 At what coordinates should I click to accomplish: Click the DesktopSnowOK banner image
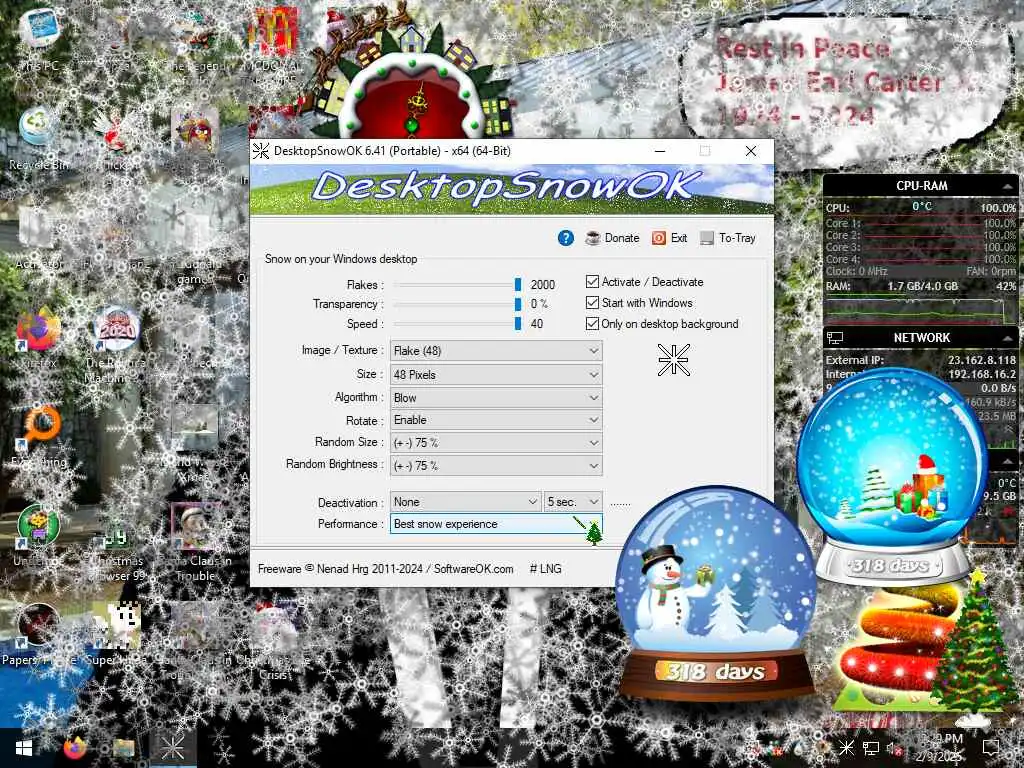[512, 189]
